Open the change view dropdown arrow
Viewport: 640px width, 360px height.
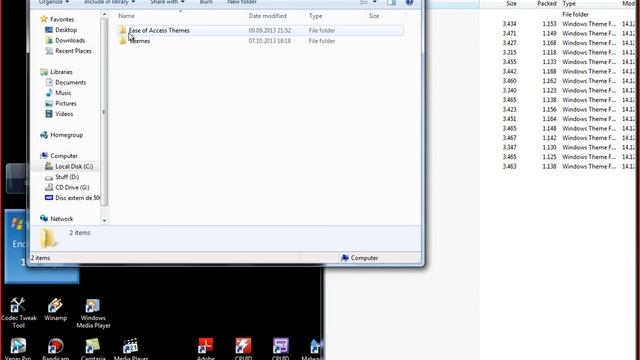tap(375, 2)
